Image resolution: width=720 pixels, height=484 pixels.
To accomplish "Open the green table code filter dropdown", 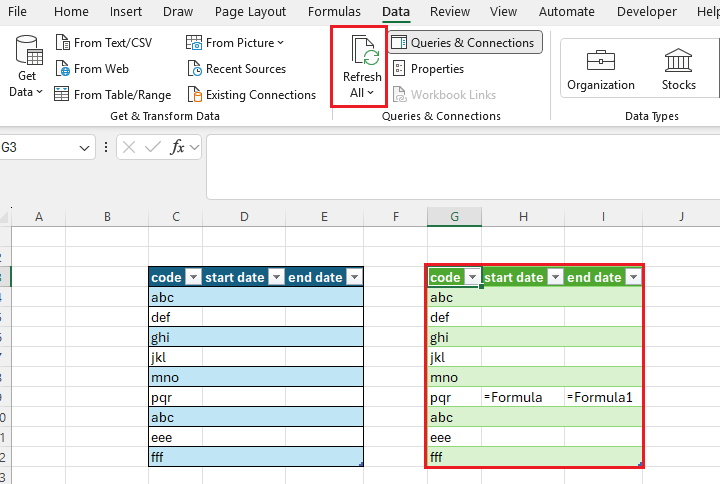I will (472, 277).
